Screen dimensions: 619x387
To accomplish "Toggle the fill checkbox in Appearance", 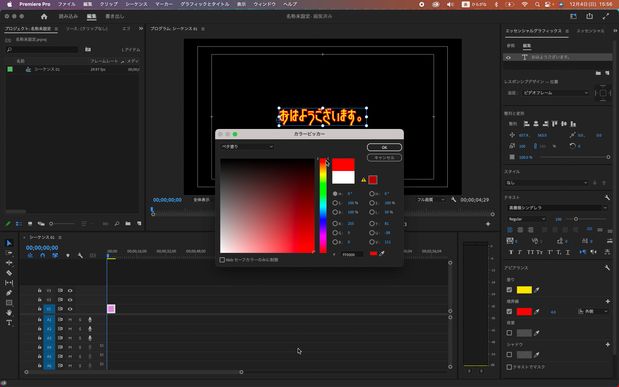I will pyautogui.click(x=509, y=290).
